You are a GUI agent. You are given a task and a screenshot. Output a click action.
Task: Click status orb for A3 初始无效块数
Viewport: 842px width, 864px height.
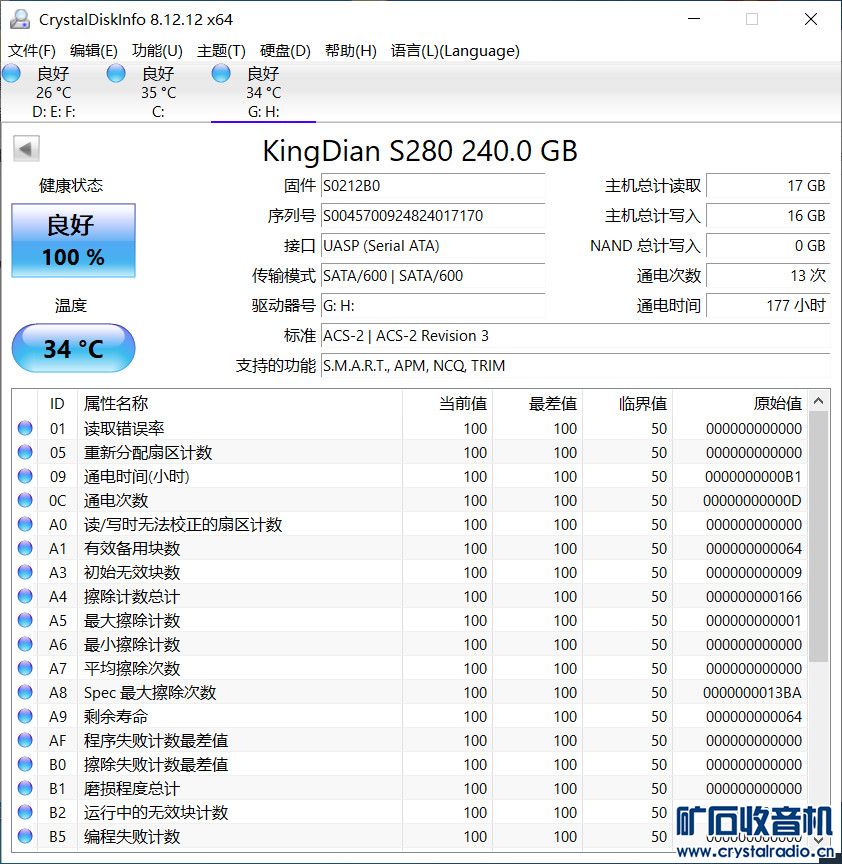tap(25, 572)
